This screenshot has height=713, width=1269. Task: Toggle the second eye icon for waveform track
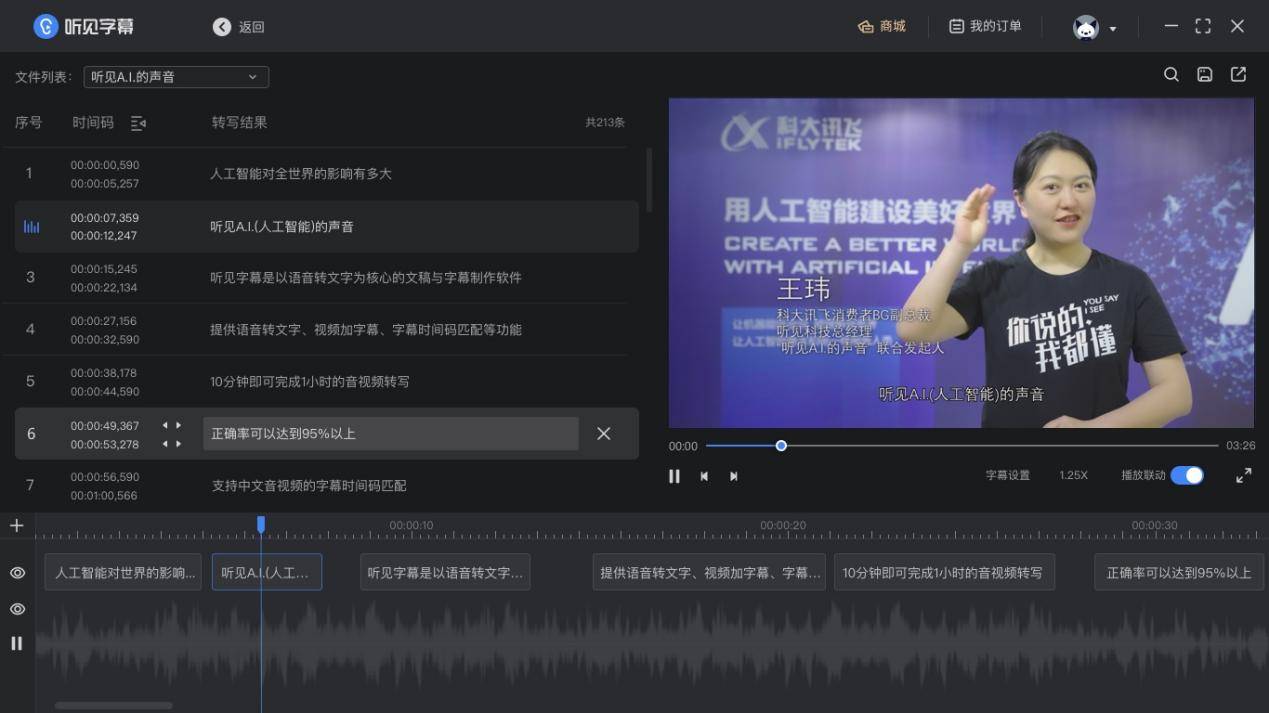coord(16,608)
